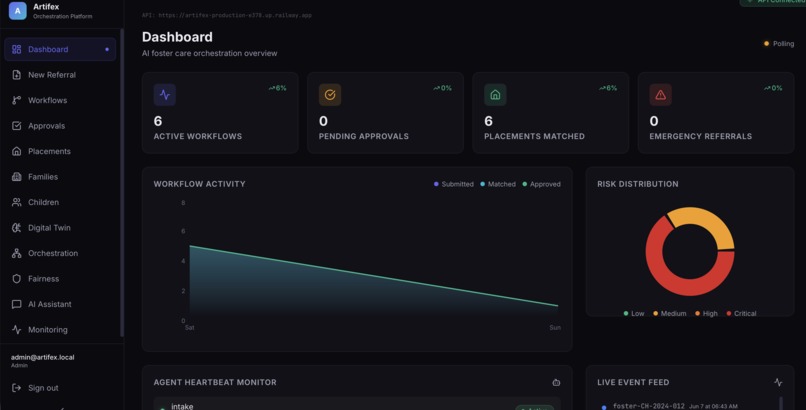Toggle the Matched series in chart legend
The height and width of the screenshot is (410, 806).
[x=498, y=184]
